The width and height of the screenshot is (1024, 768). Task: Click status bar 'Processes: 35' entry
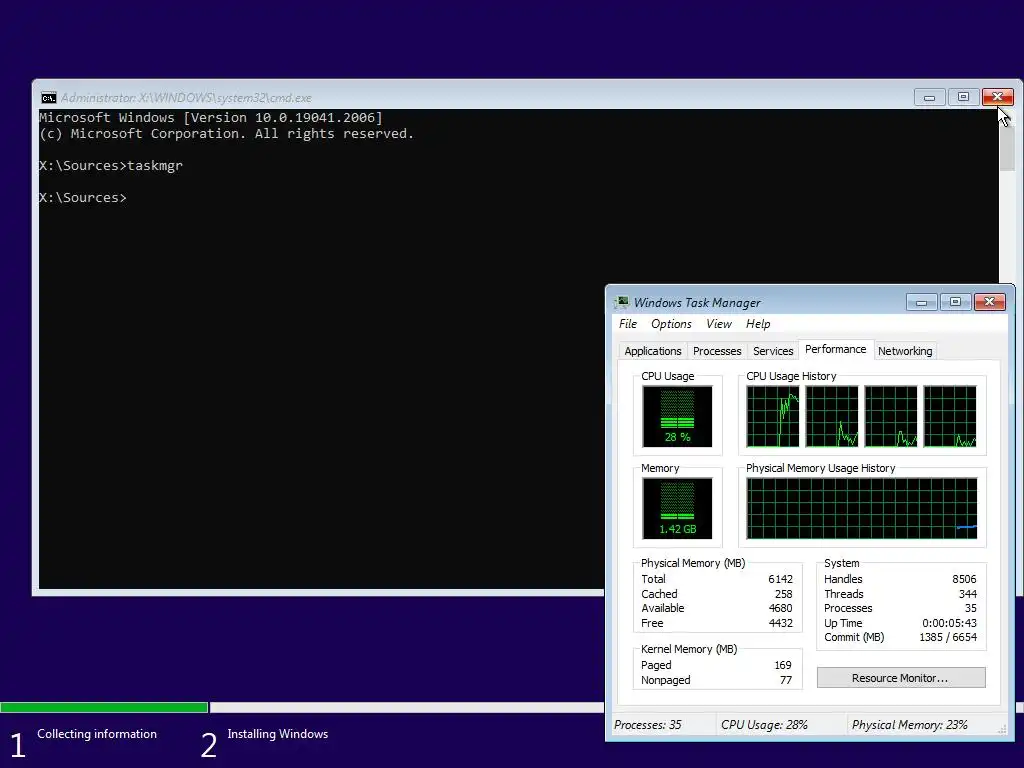(647, 725)
